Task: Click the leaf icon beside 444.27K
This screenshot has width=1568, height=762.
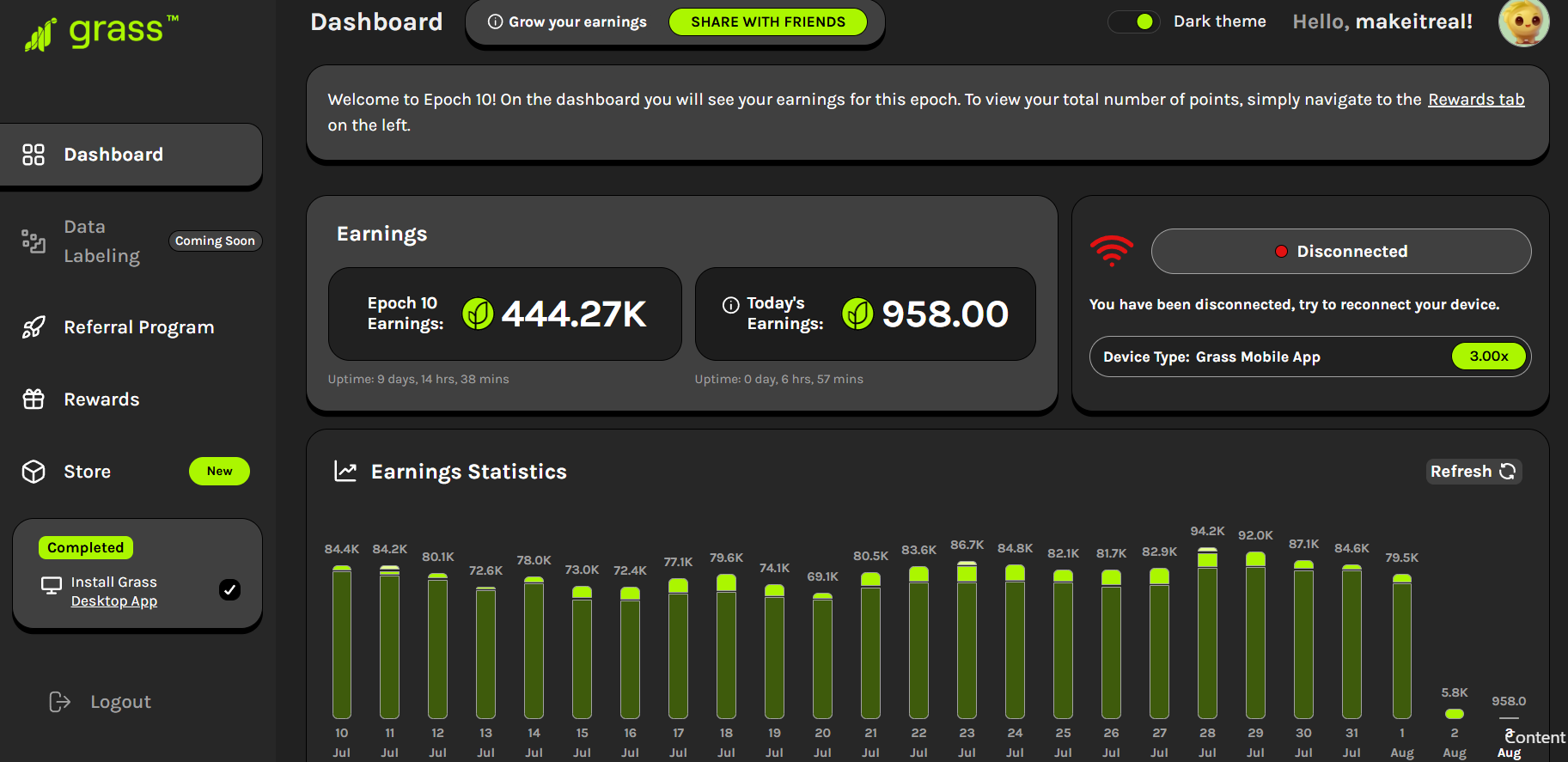Action: [478, 314]
